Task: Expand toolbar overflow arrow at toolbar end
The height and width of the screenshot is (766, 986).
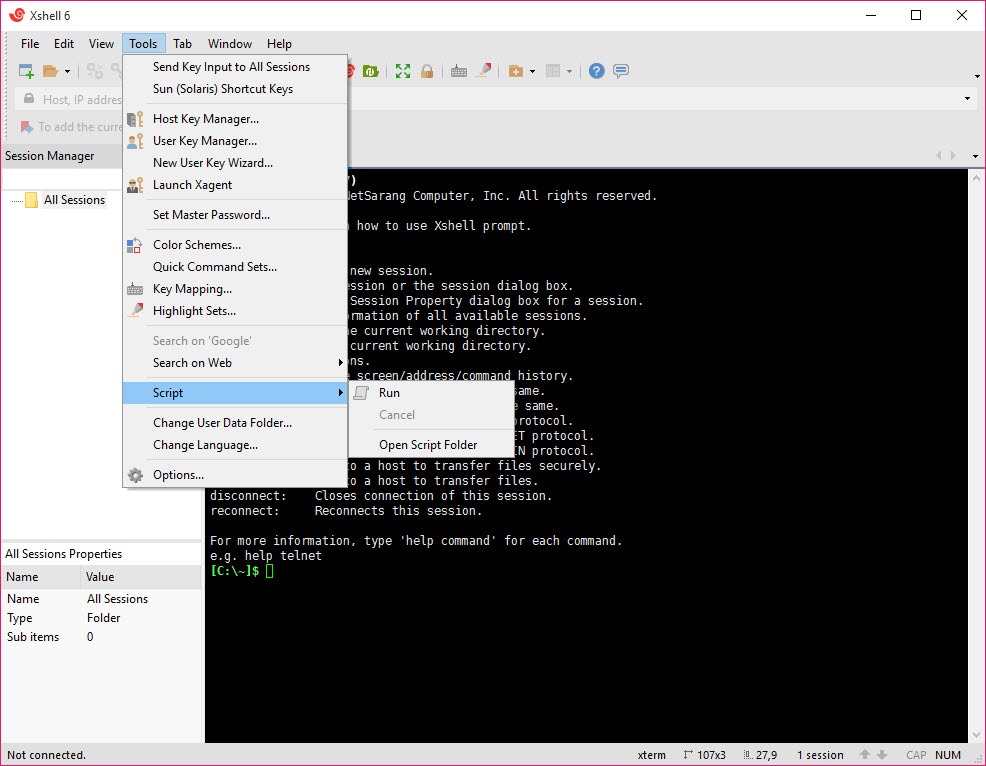Action: pos(977,76)
